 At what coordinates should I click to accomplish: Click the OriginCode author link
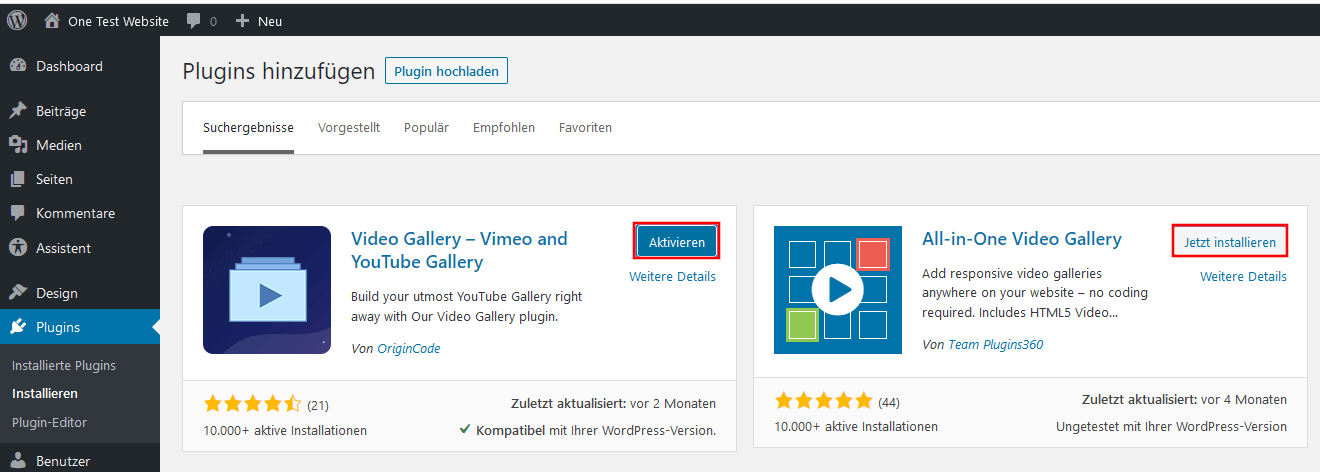coord(409,349)
